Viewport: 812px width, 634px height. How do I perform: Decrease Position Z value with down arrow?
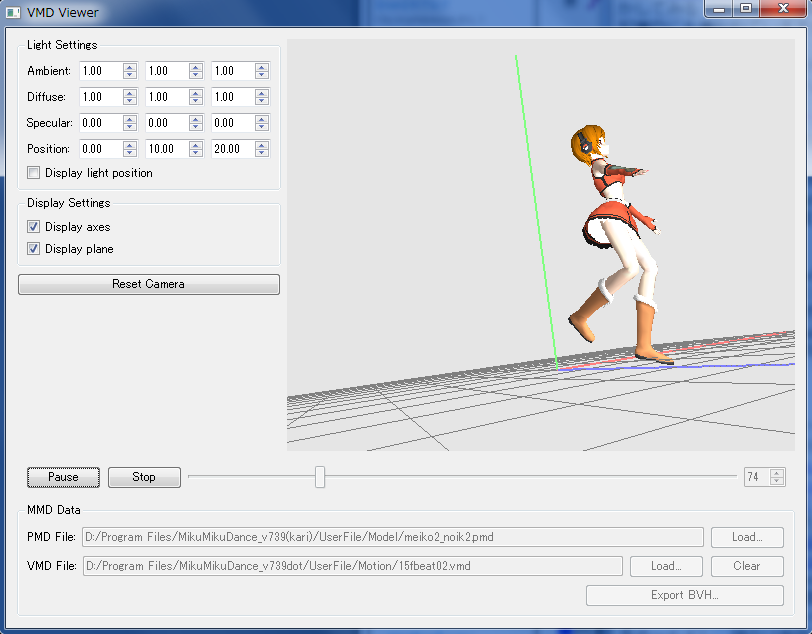click(x=262, y=153)
